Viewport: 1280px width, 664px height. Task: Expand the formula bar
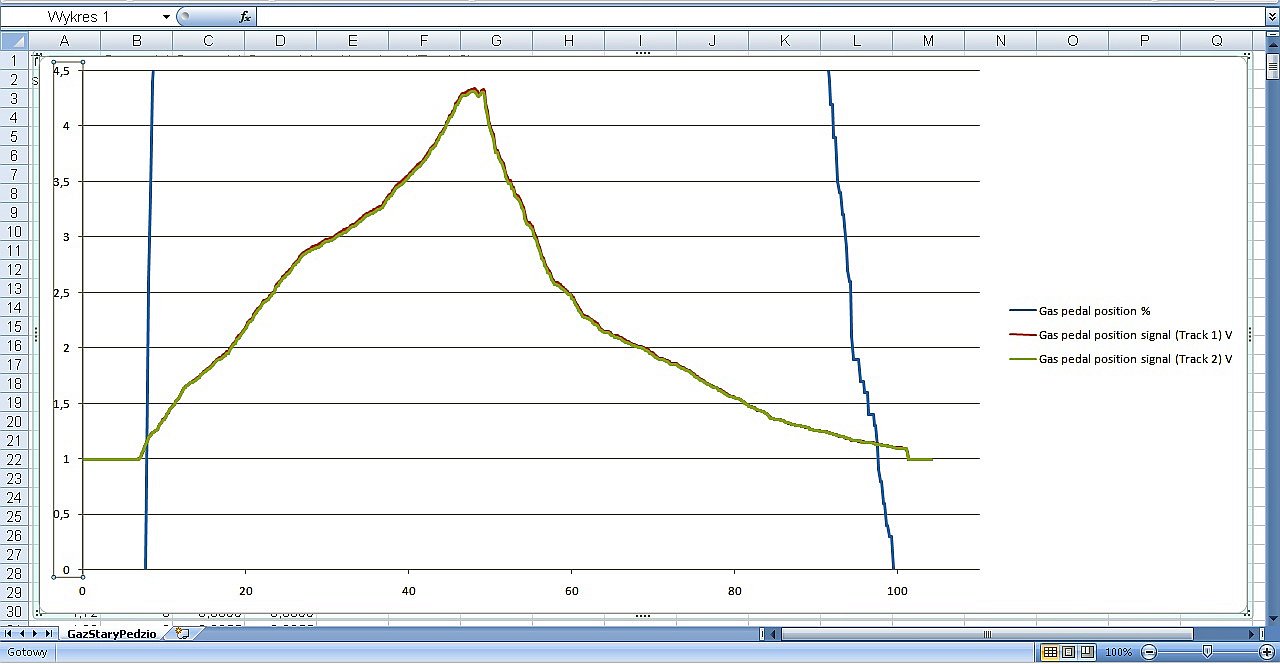click(1271, 17)
